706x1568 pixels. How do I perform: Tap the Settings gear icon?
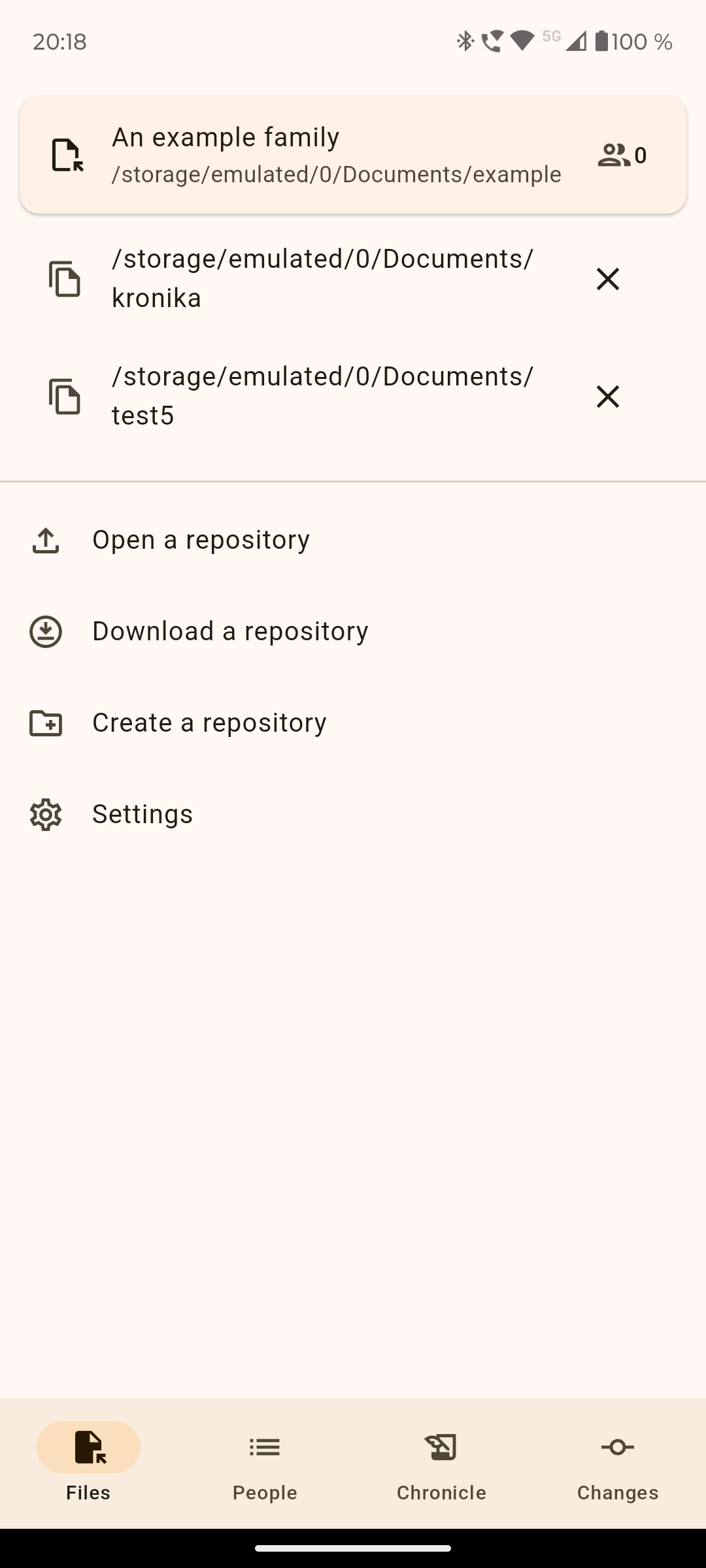coord(46,815)
